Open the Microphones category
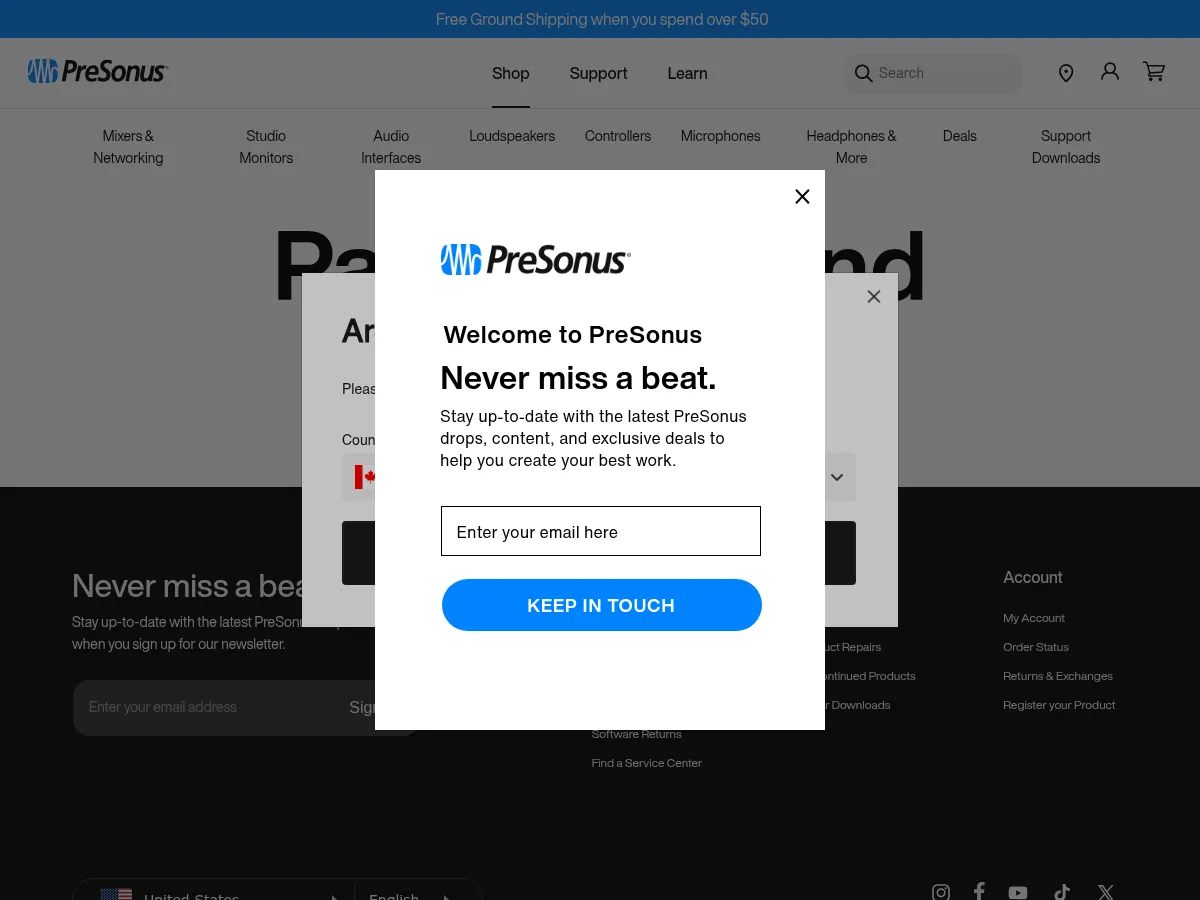 click(x=720, y=136)
